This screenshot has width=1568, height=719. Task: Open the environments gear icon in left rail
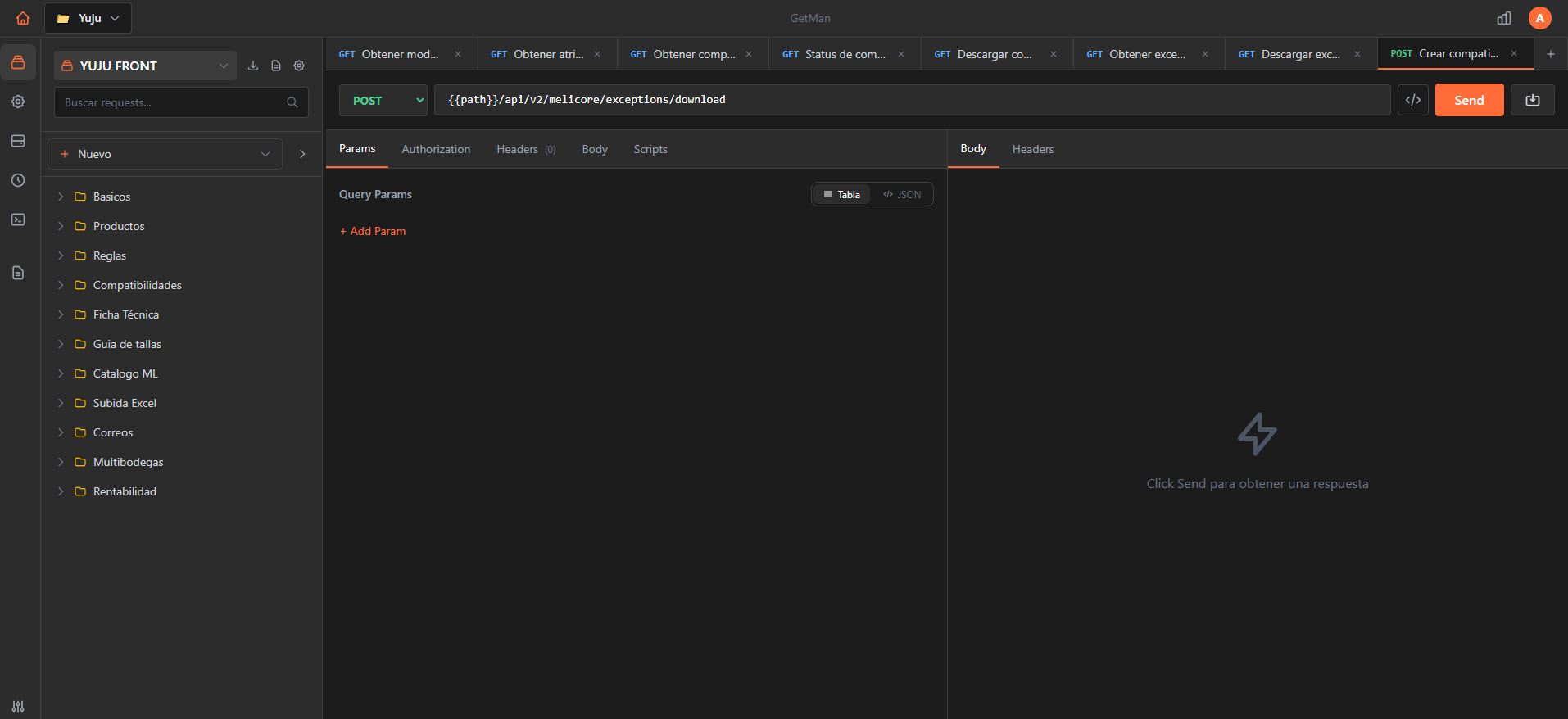coord(18,102)
